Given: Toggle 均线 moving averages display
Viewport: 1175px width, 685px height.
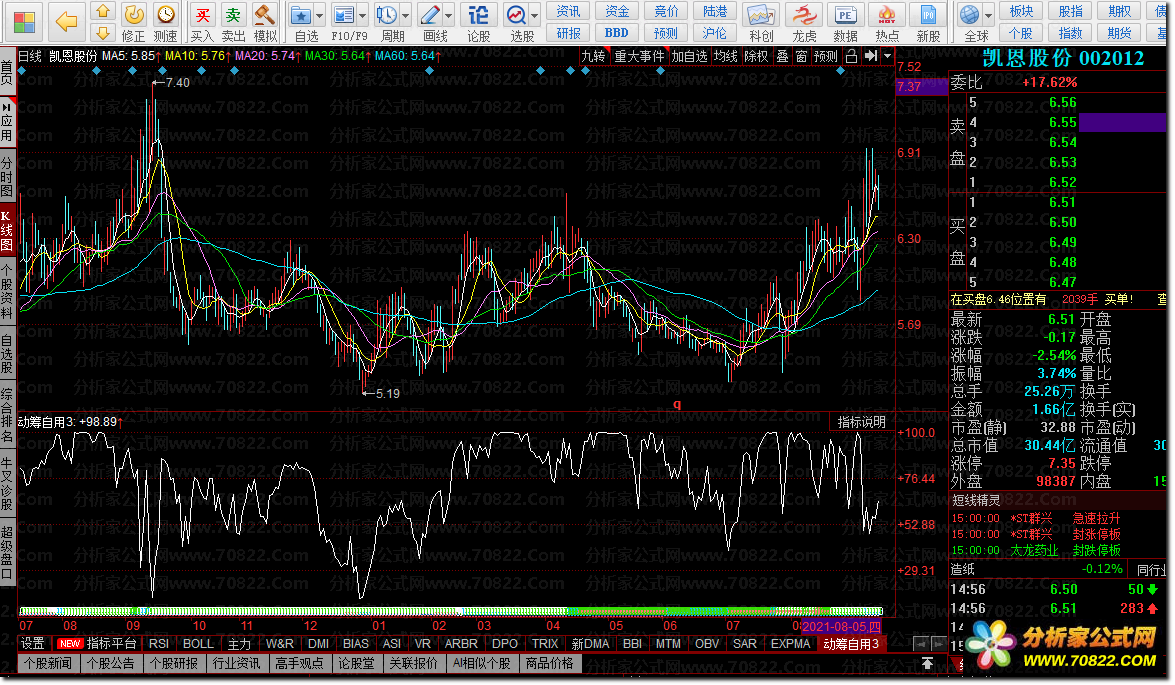Looking at the screenshot, I should (725, 56).
